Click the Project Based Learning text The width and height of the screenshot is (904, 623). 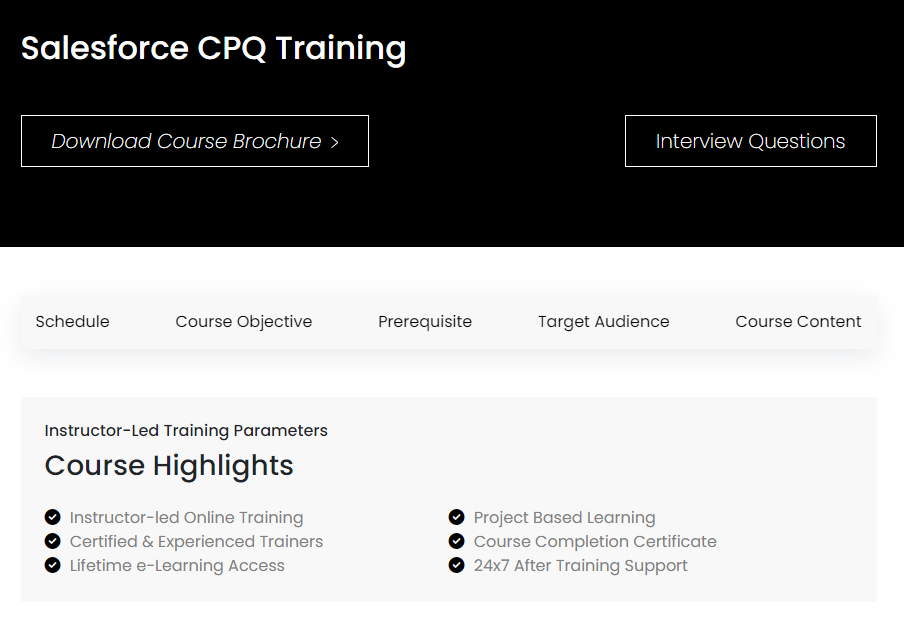tap(564, 517)
